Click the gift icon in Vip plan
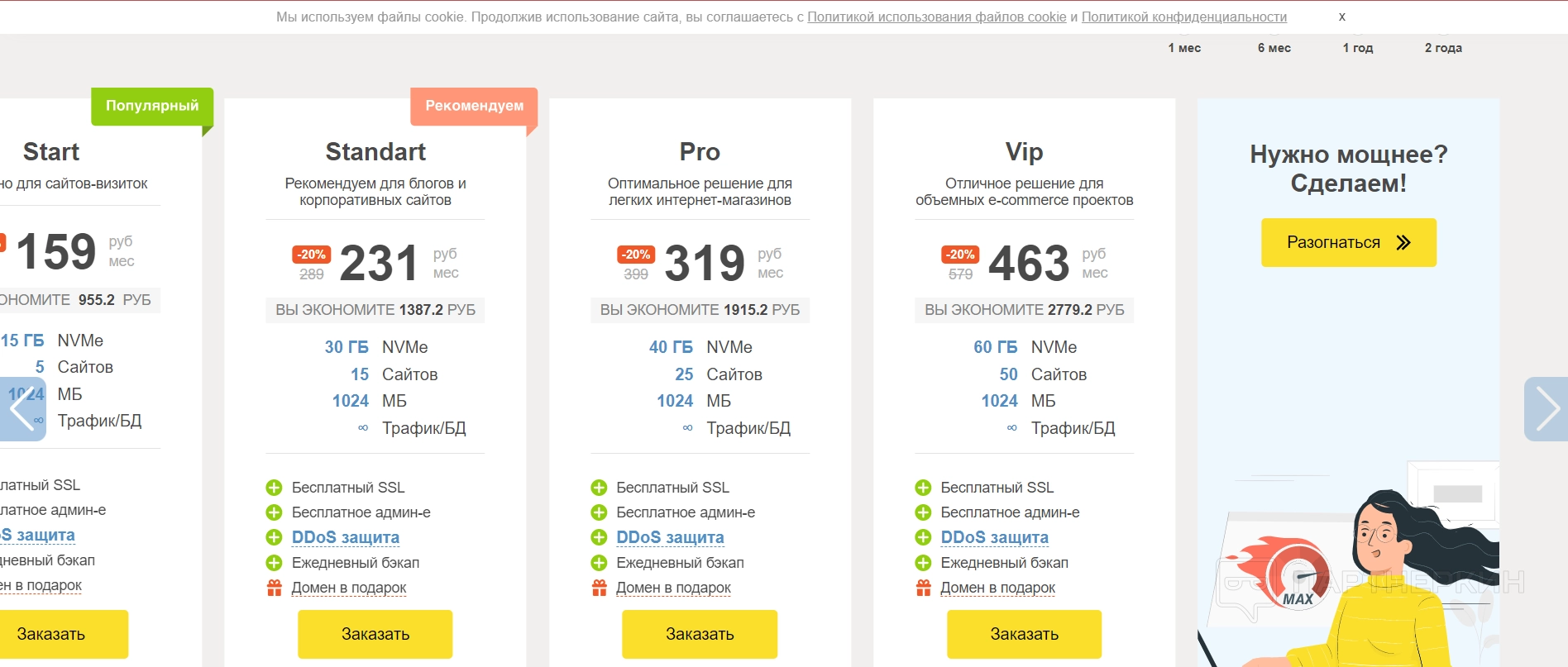The width and height of the screenshot is (1568, 667). point(923,588)
